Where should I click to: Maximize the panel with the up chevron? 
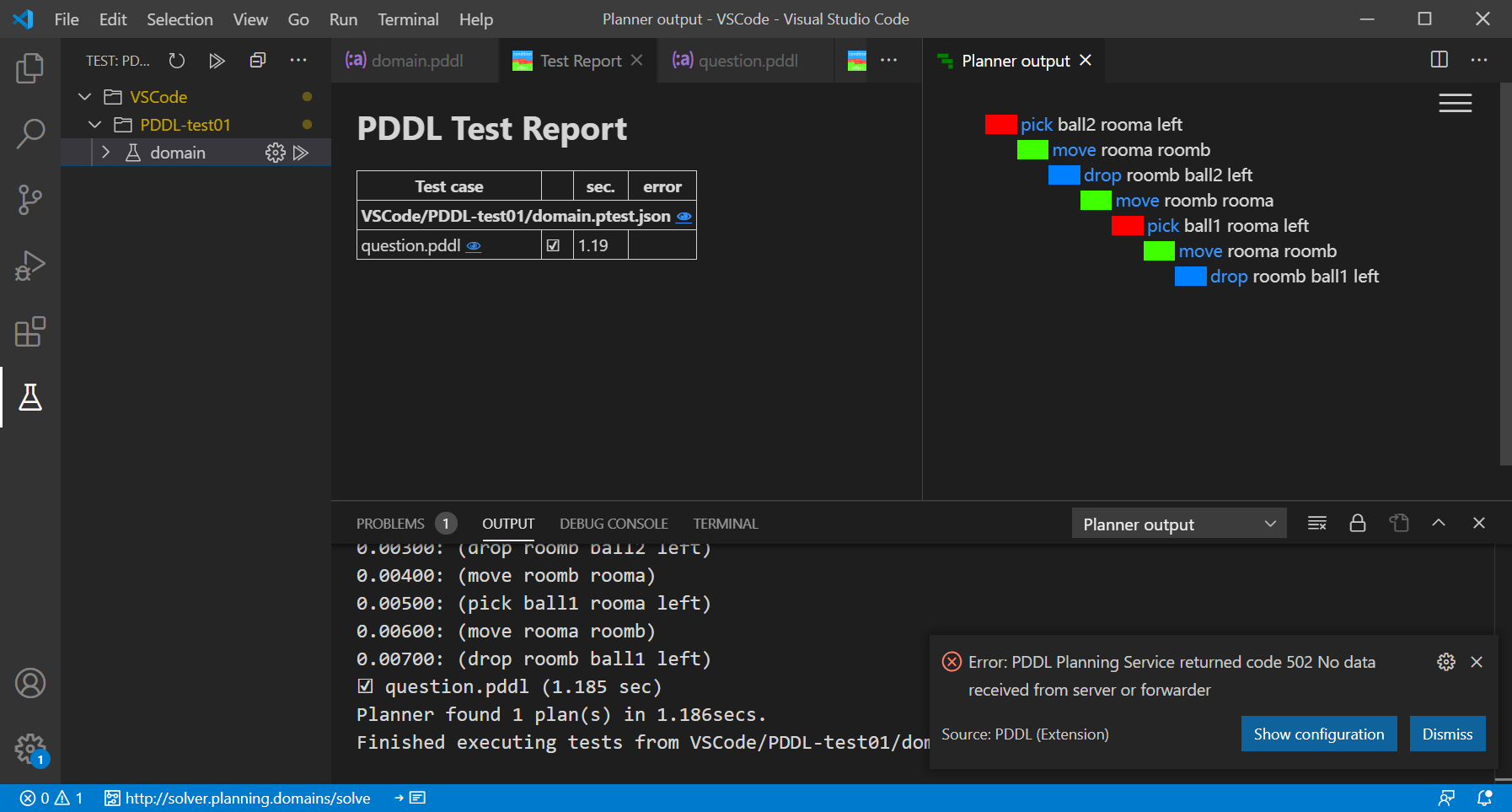coord(1439,524)
